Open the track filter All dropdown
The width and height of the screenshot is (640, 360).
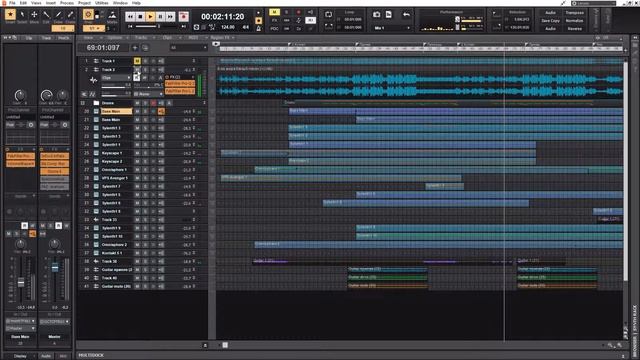tap(188, 48)
